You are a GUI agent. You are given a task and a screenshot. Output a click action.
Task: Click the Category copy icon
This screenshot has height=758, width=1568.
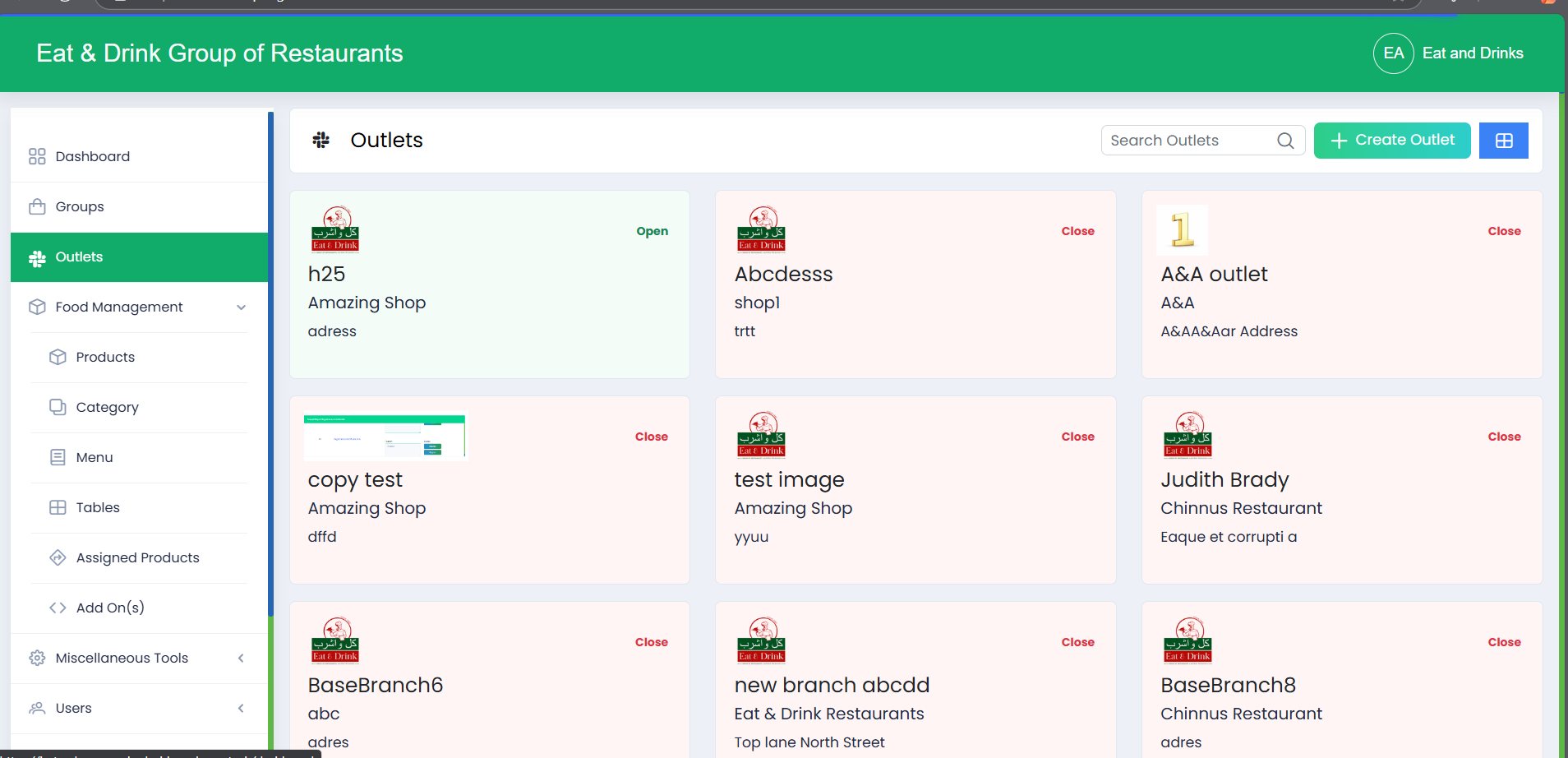point(58,407)
